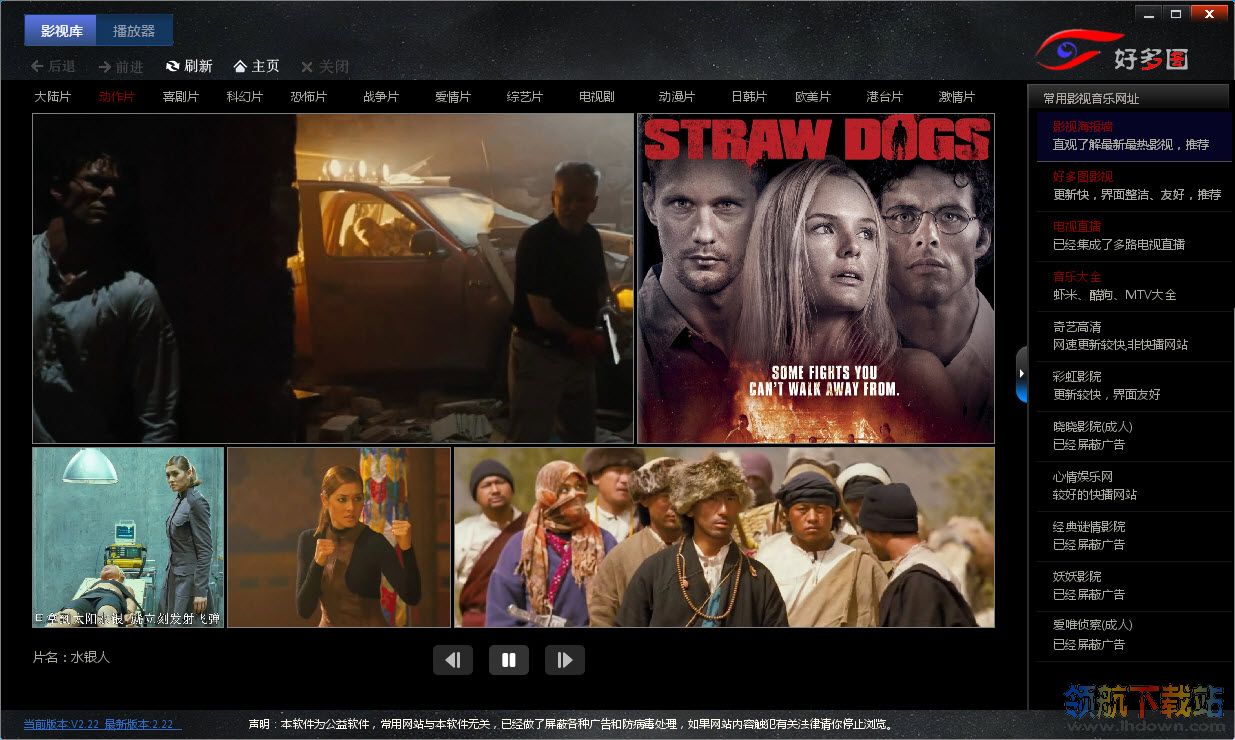Collapse the right sidebar with the arrow handle
1235x740 pixels.
(1021, 374)
